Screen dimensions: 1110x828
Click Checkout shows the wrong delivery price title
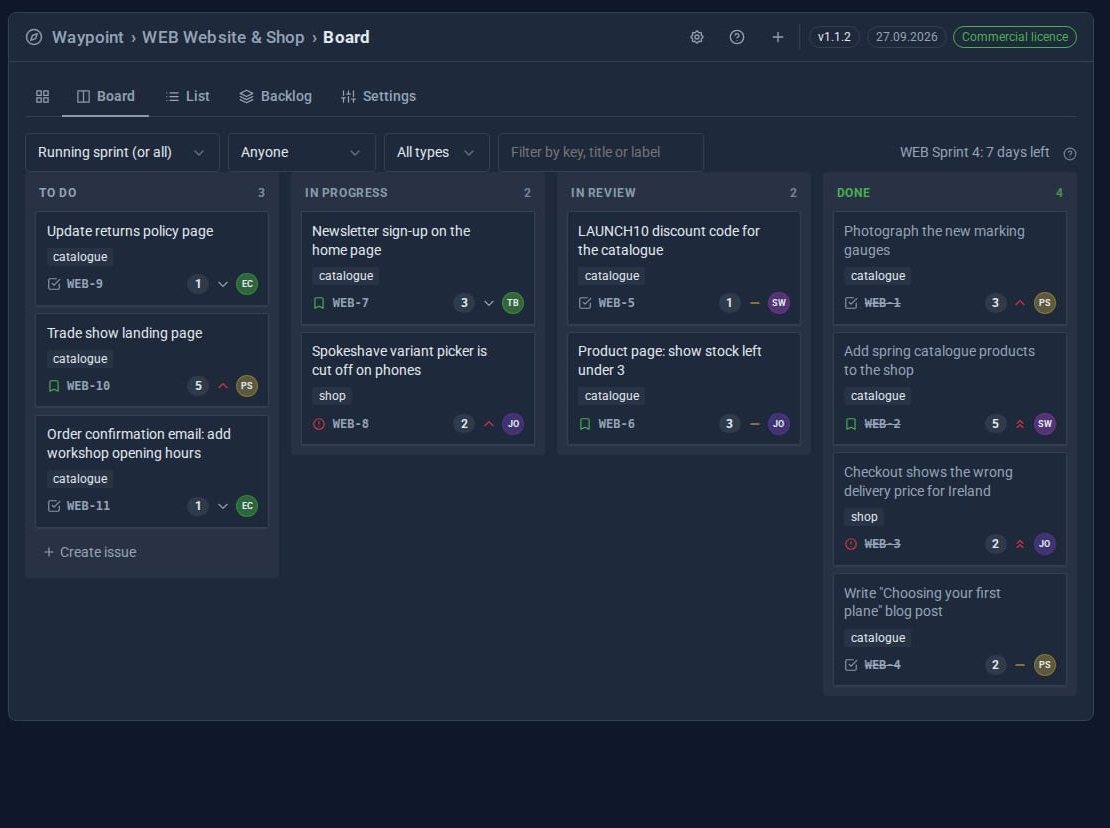928,481
